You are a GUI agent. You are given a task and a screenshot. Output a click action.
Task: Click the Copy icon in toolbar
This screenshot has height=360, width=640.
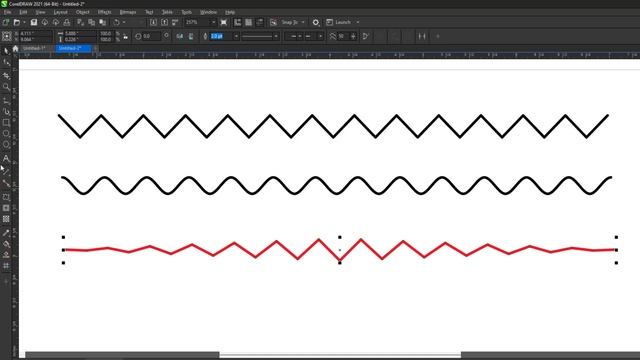tap(91, 22)
